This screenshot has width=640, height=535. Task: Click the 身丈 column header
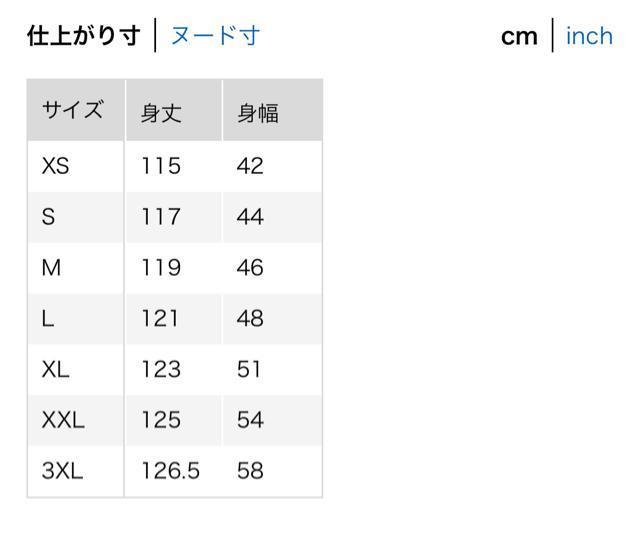pos(161,112)
